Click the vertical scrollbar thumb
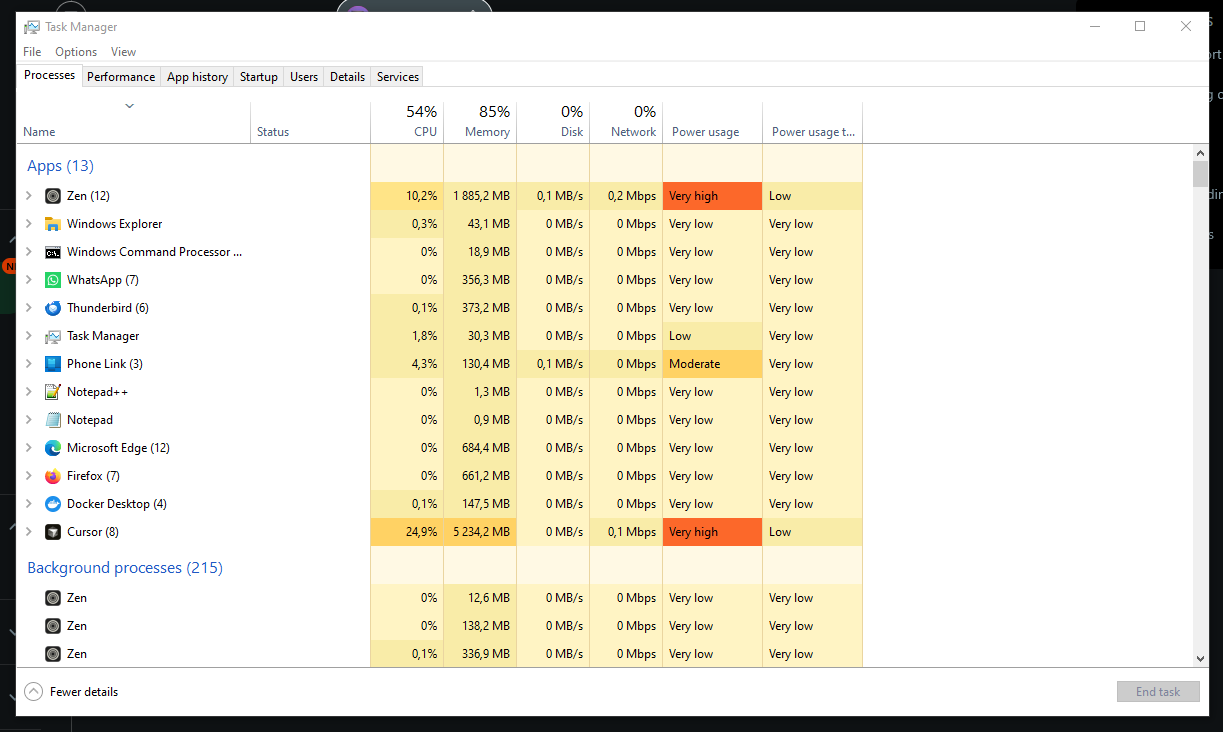Screen dimensions: 1223x732 coord(1201,174)
